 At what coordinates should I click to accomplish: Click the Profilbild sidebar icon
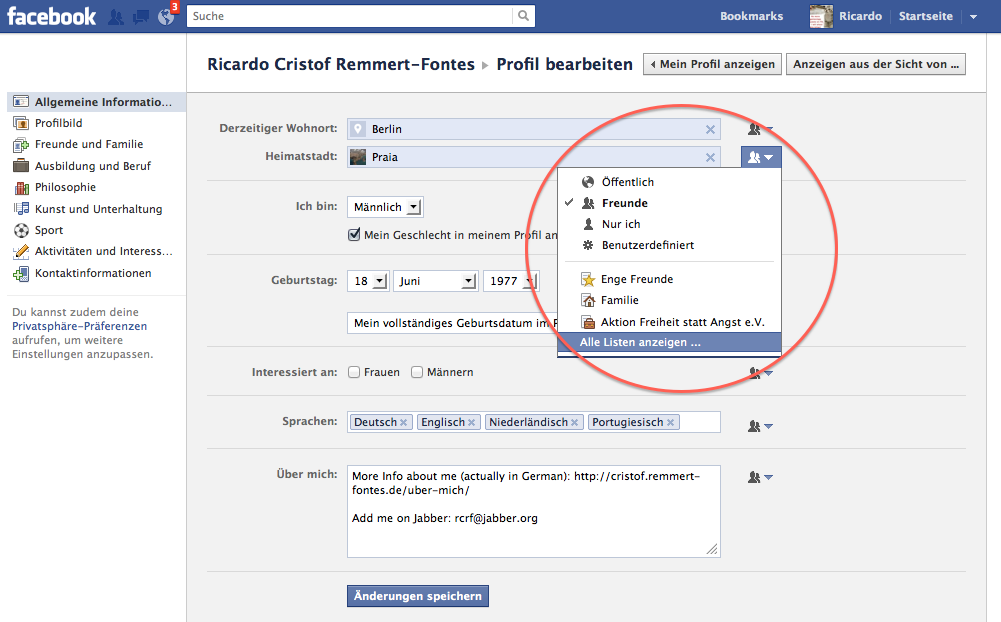(x=21, y=123)
